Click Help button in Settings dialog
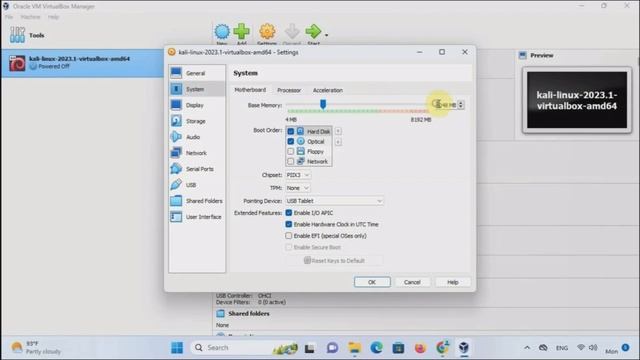 click(453, 282)
